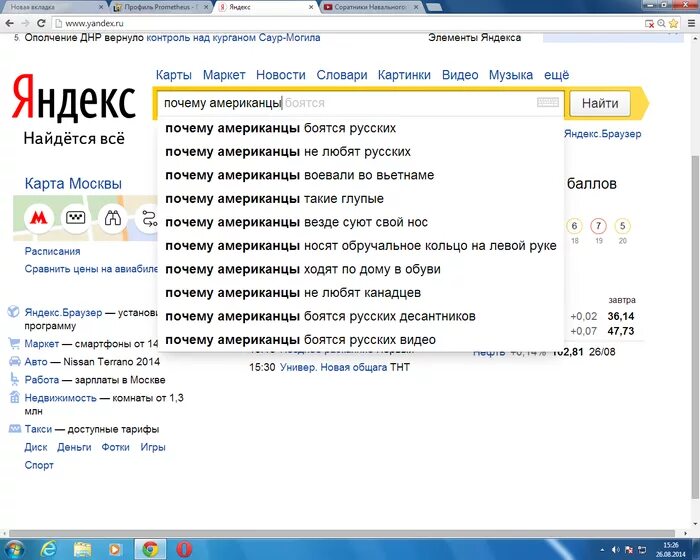This screenshot has height=560, width=700.
Task: Show hidden tray icons arrow
Action: (602, 550)
